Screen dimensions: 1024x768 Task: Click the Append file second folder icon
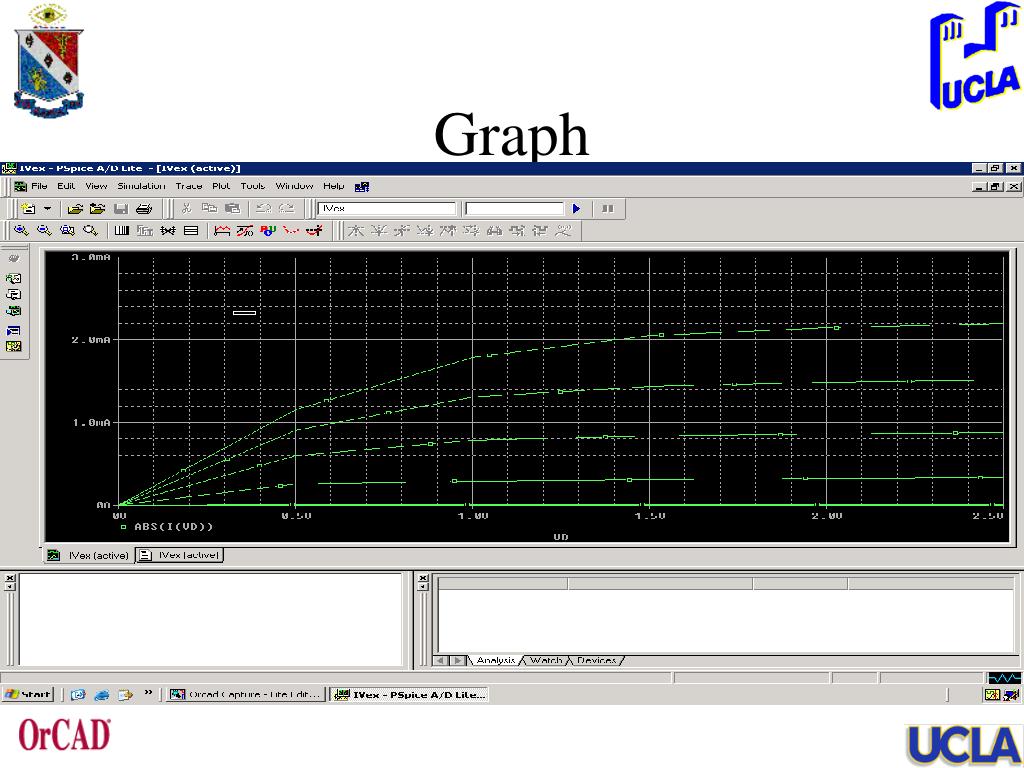point(98,208)
